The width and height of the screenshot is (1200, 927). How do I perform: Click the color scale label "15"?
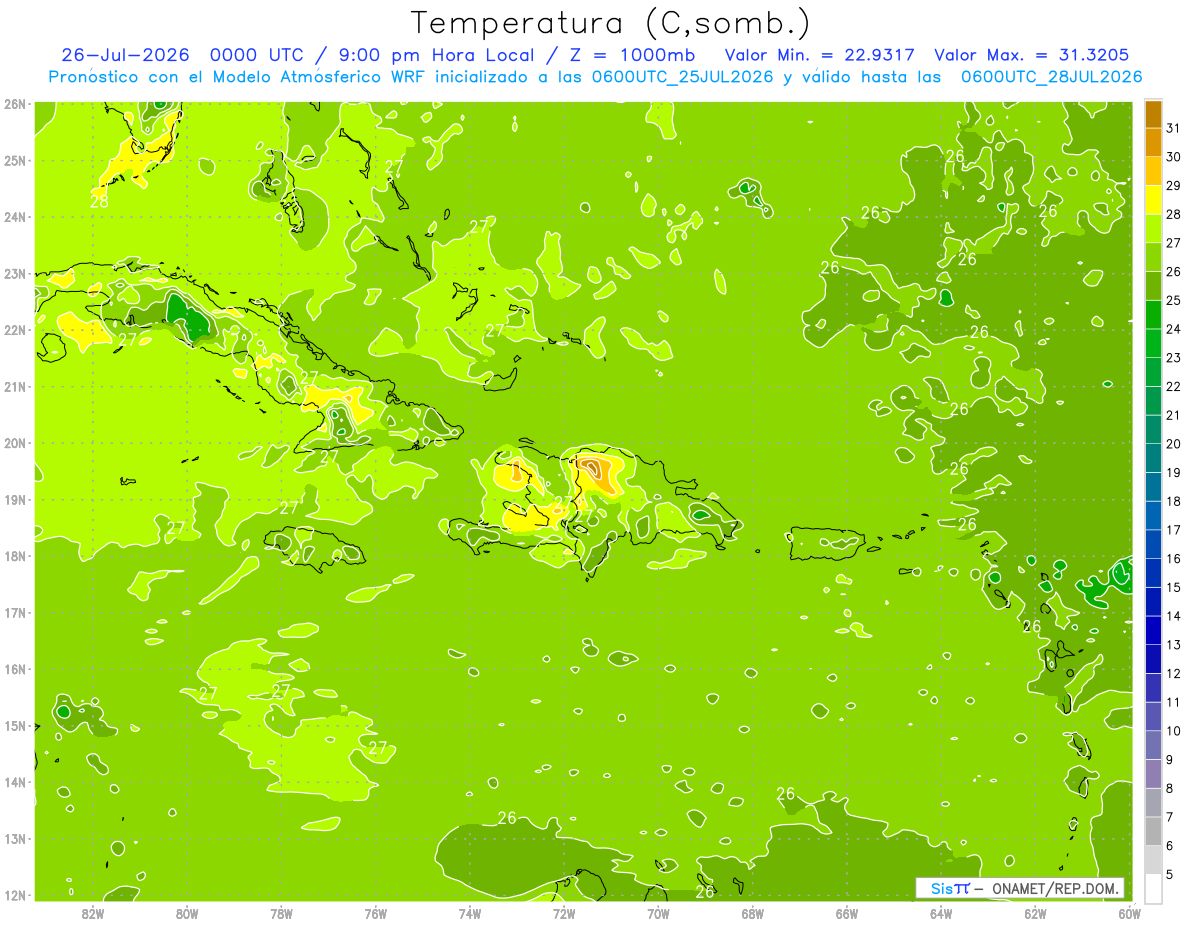(x=1174, y=588)
